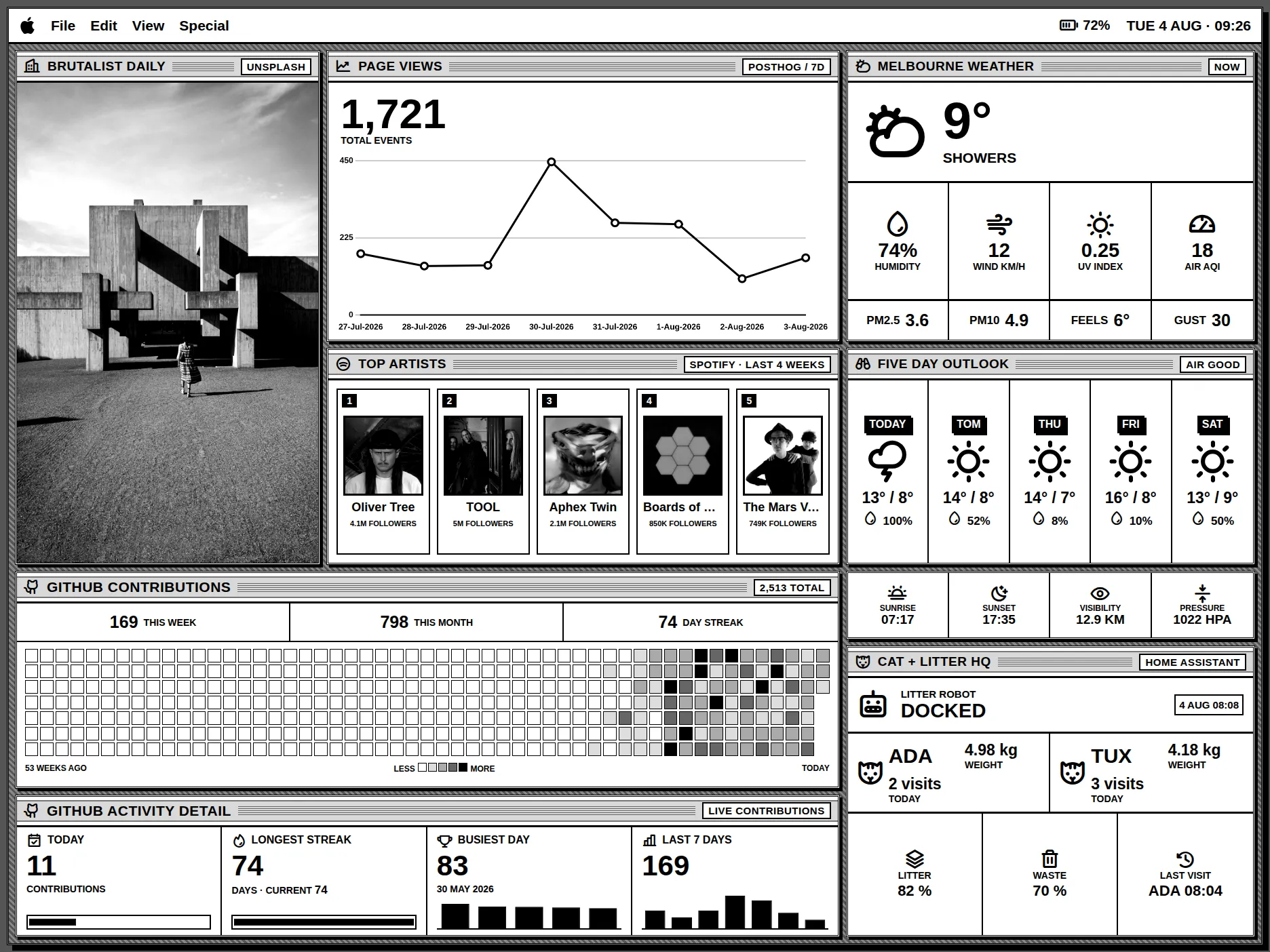
Task: Click the 1,721 total events value
Action: point(393,114)
